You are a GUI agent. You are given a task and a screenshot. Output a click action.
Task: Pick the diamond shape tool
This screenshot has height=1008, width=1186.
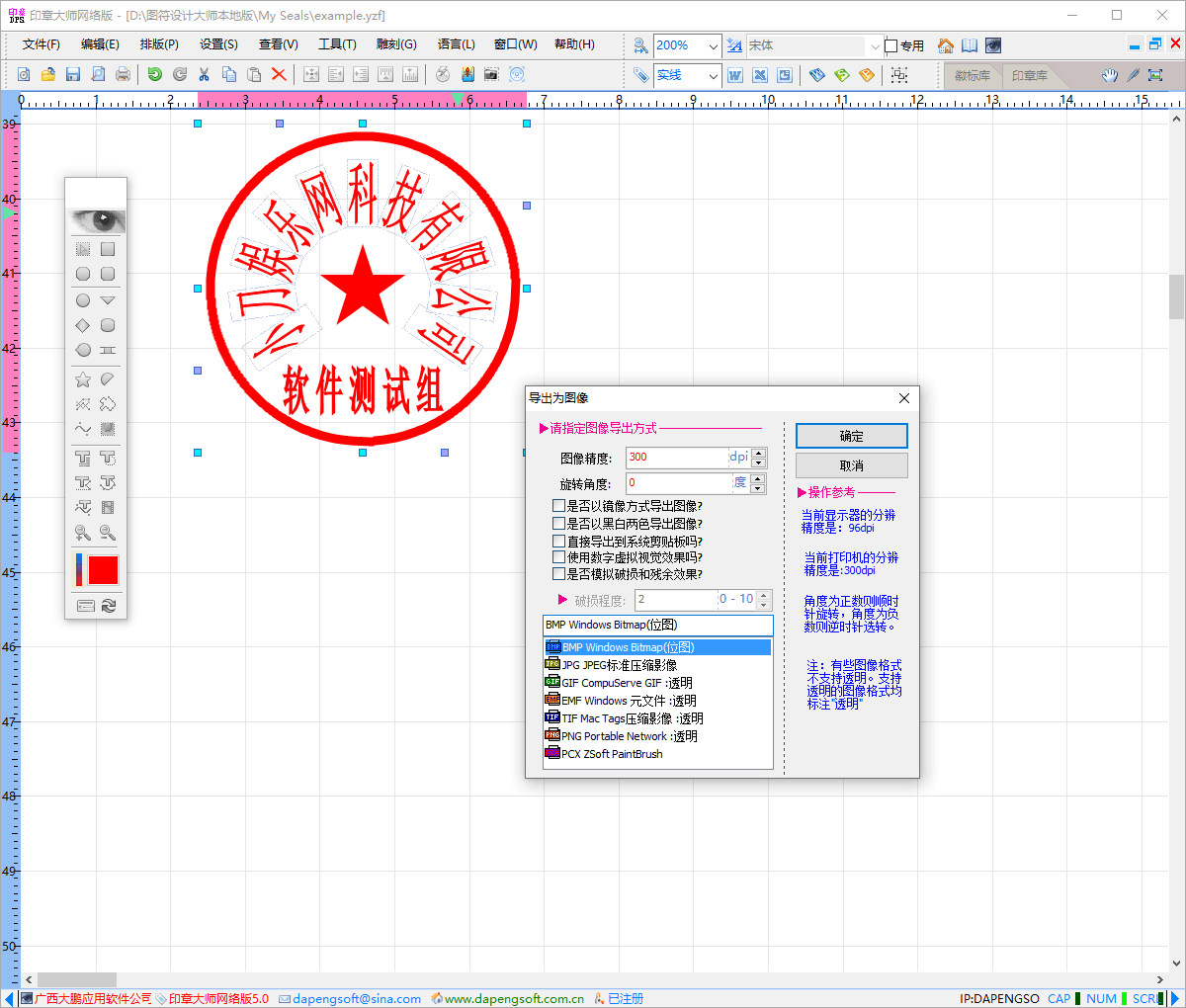83,325
